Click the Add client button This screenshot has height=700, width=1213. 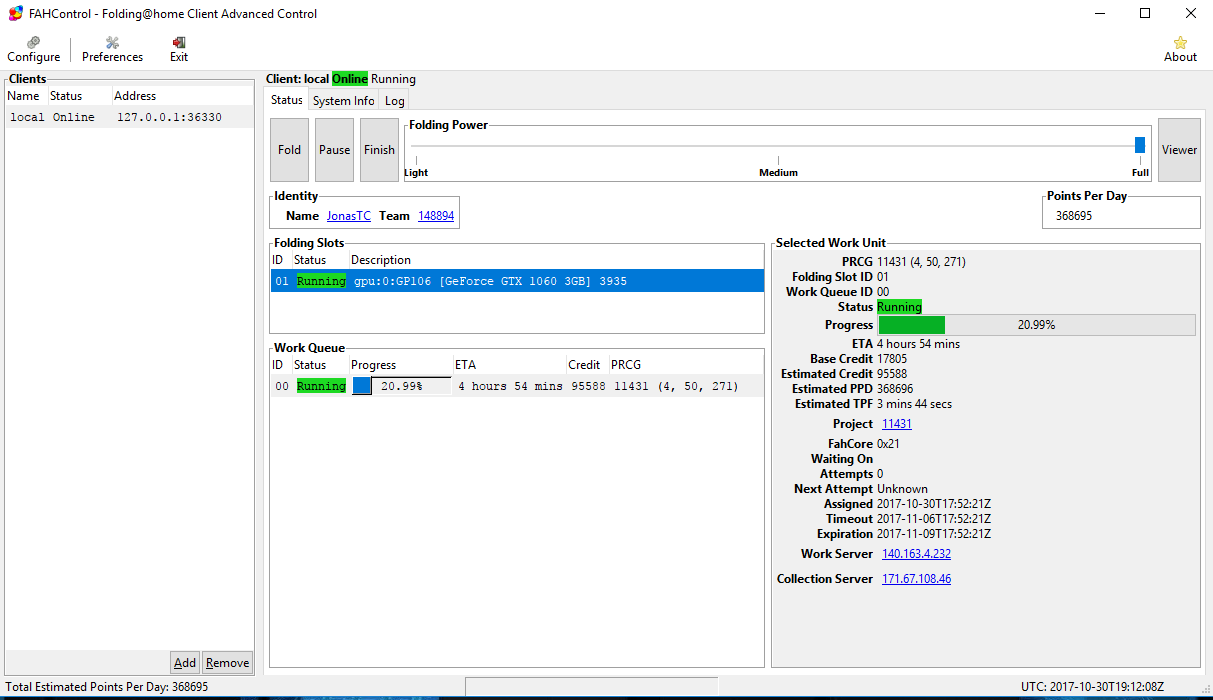point(185,663)
